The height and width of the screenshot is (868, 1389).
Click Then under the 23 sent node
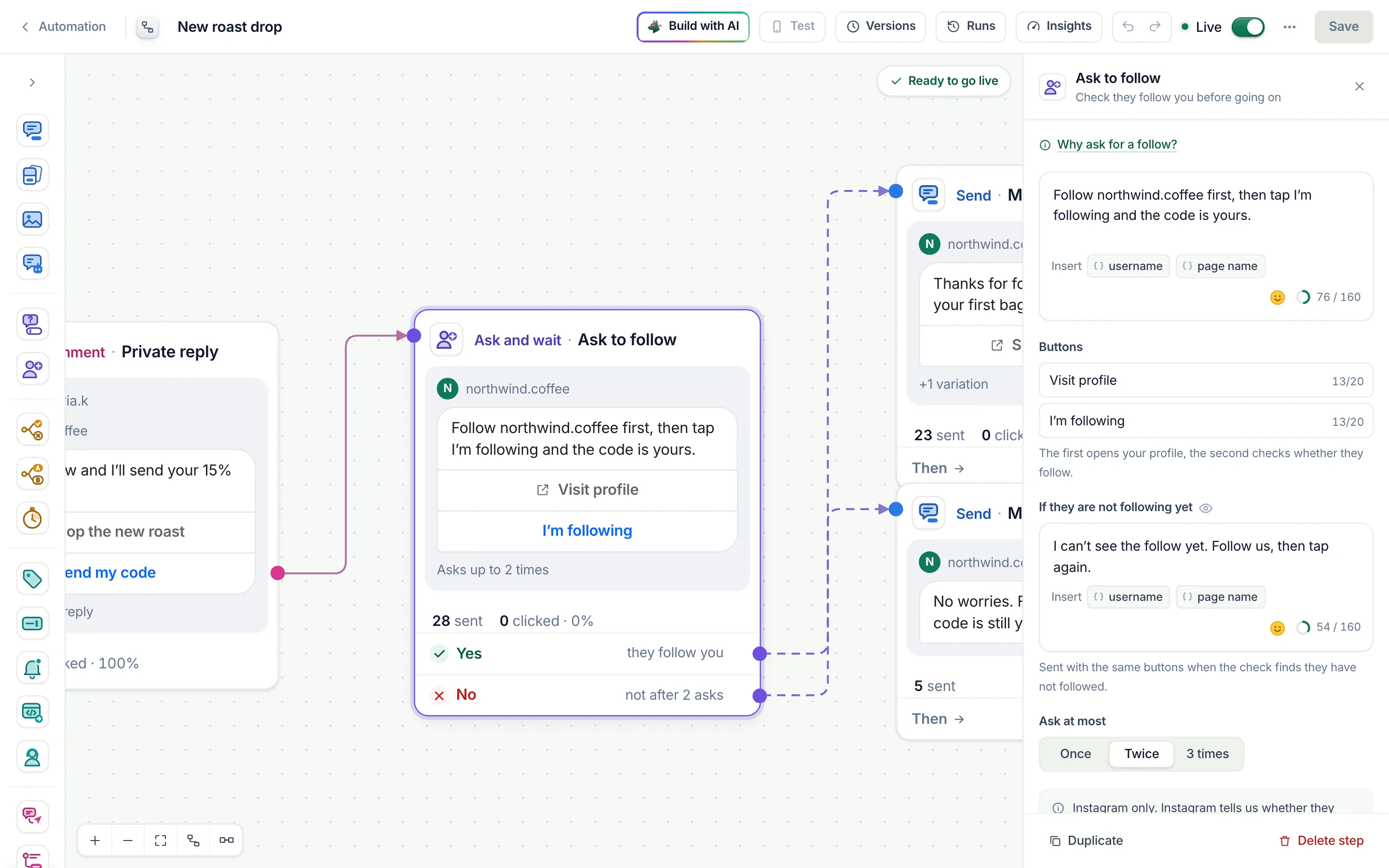tap(938, 468)
